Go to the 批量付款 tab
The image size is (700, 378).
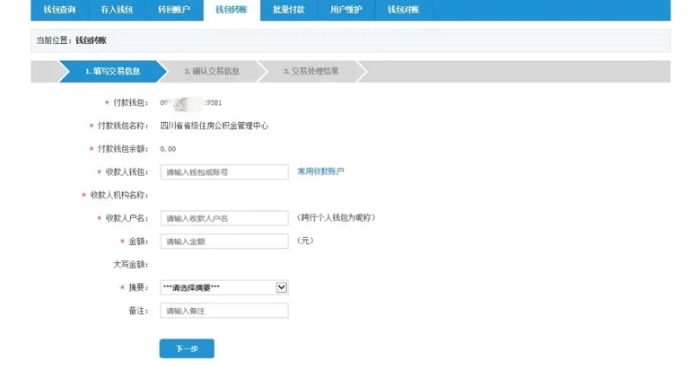(x=289, y=10)
